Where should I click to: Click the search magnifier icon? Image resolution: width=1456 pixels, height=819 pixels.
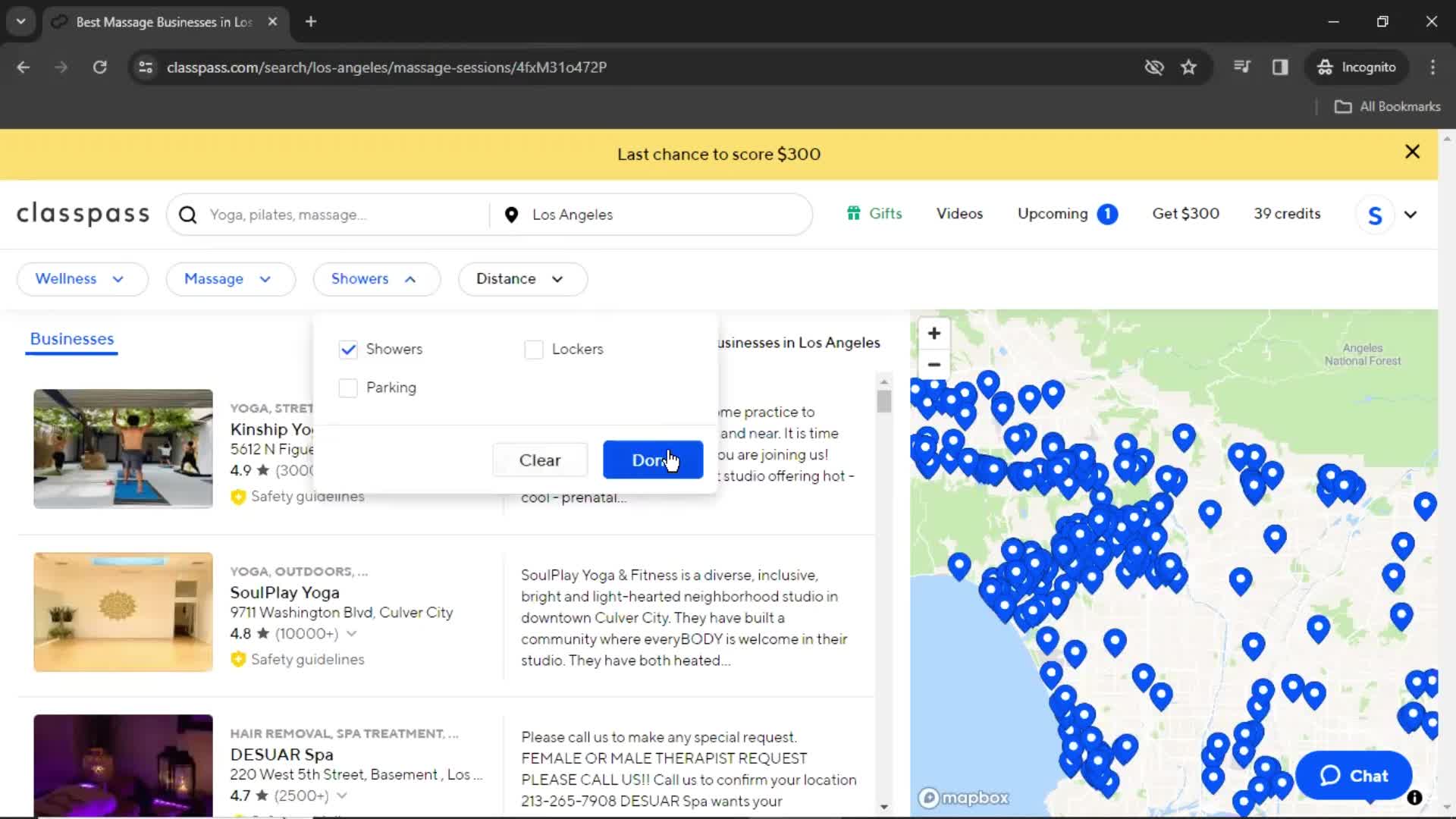[188, 215]
